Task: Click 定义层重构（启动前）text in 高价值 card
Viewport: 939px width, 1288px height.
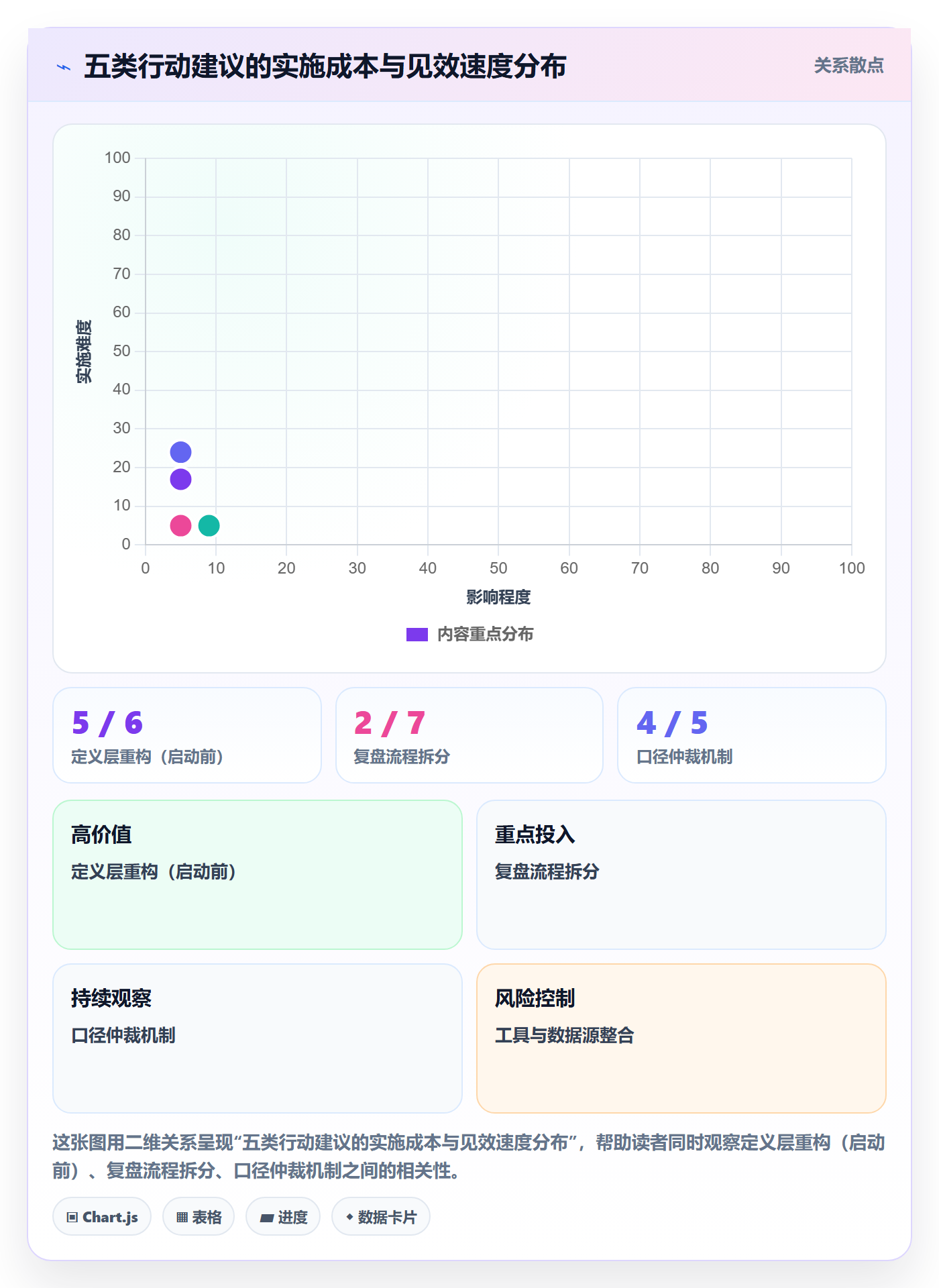Action: (x=154, y=871)
